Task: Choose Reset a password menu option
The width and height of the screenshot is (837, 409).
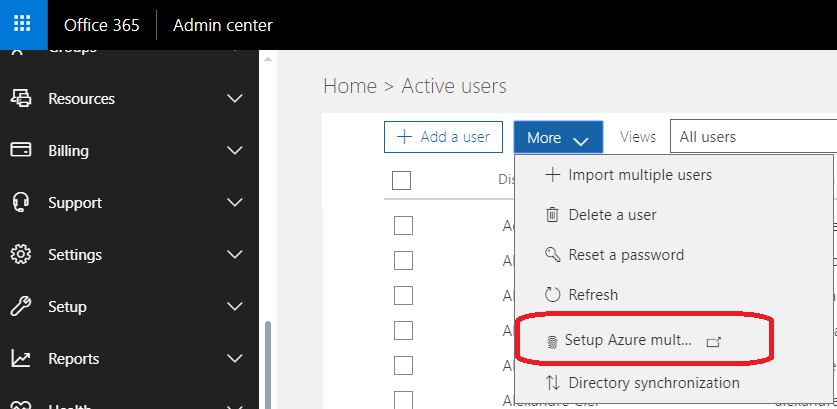Action: [626, 255]
